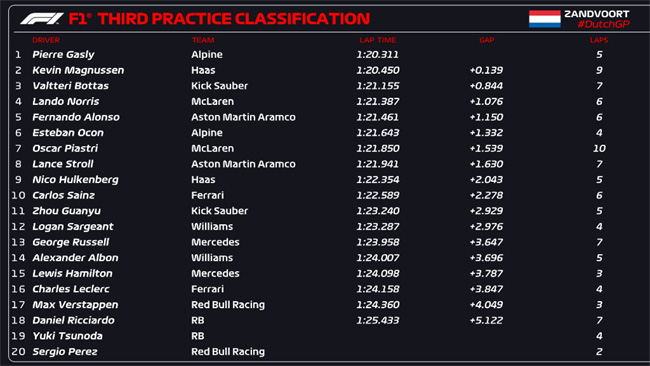Click Oscar Piastri's lap count 10

click(x=599, y=148)
